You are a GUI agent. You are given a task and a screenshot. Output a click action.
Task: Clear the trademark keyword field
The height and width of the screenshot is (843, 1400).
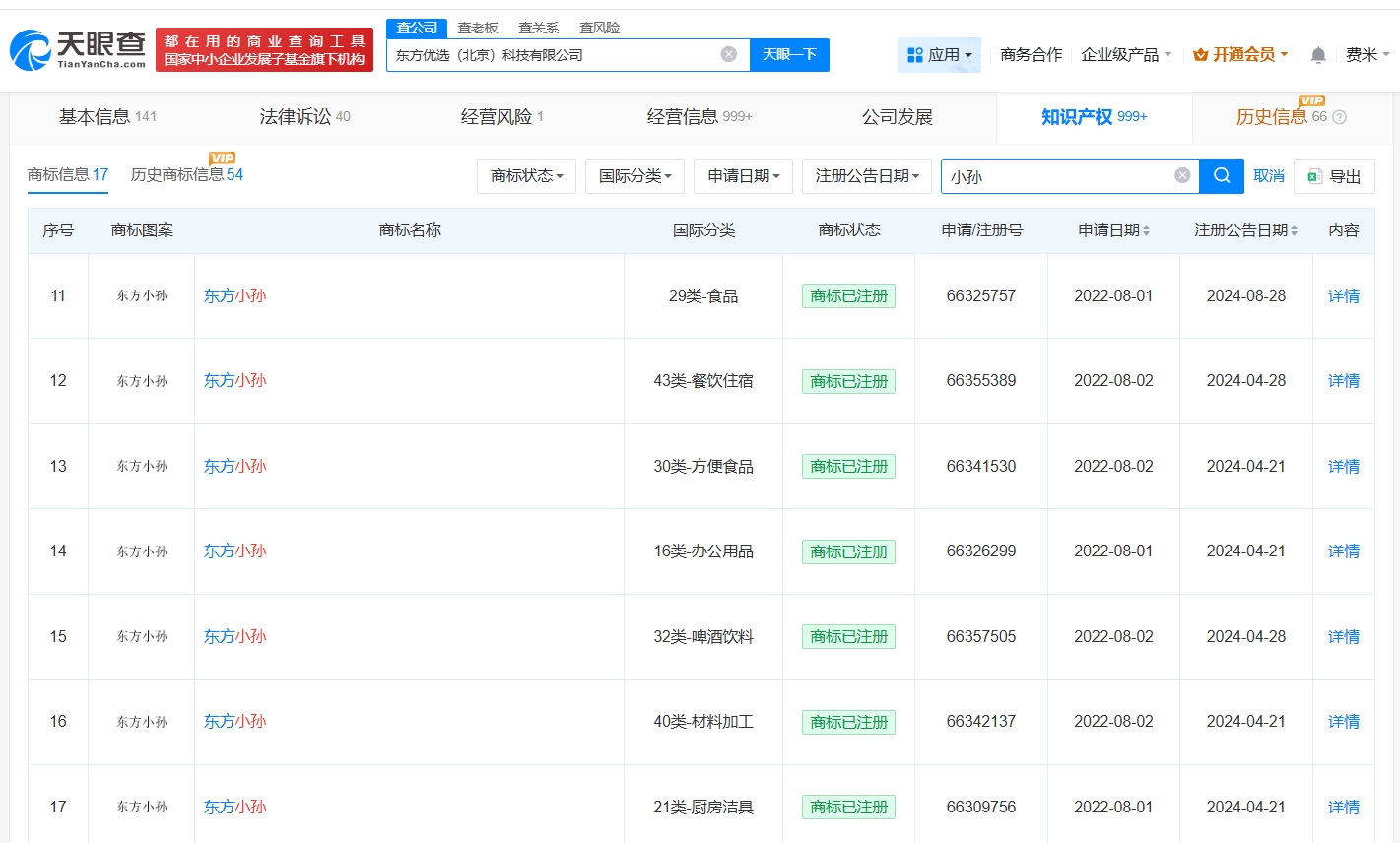(1182, 175)
